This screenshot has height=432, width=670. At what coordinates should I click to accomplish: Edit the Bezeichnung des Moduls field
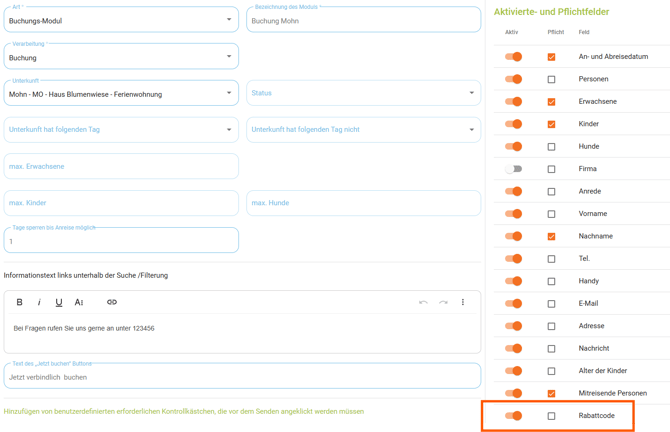(363, 20)
